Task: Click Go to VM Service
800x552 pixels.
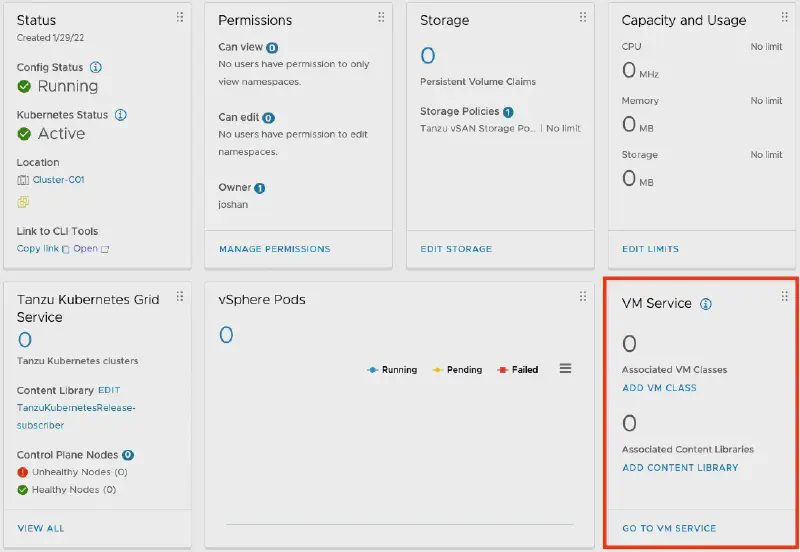Action: [669, 529]
